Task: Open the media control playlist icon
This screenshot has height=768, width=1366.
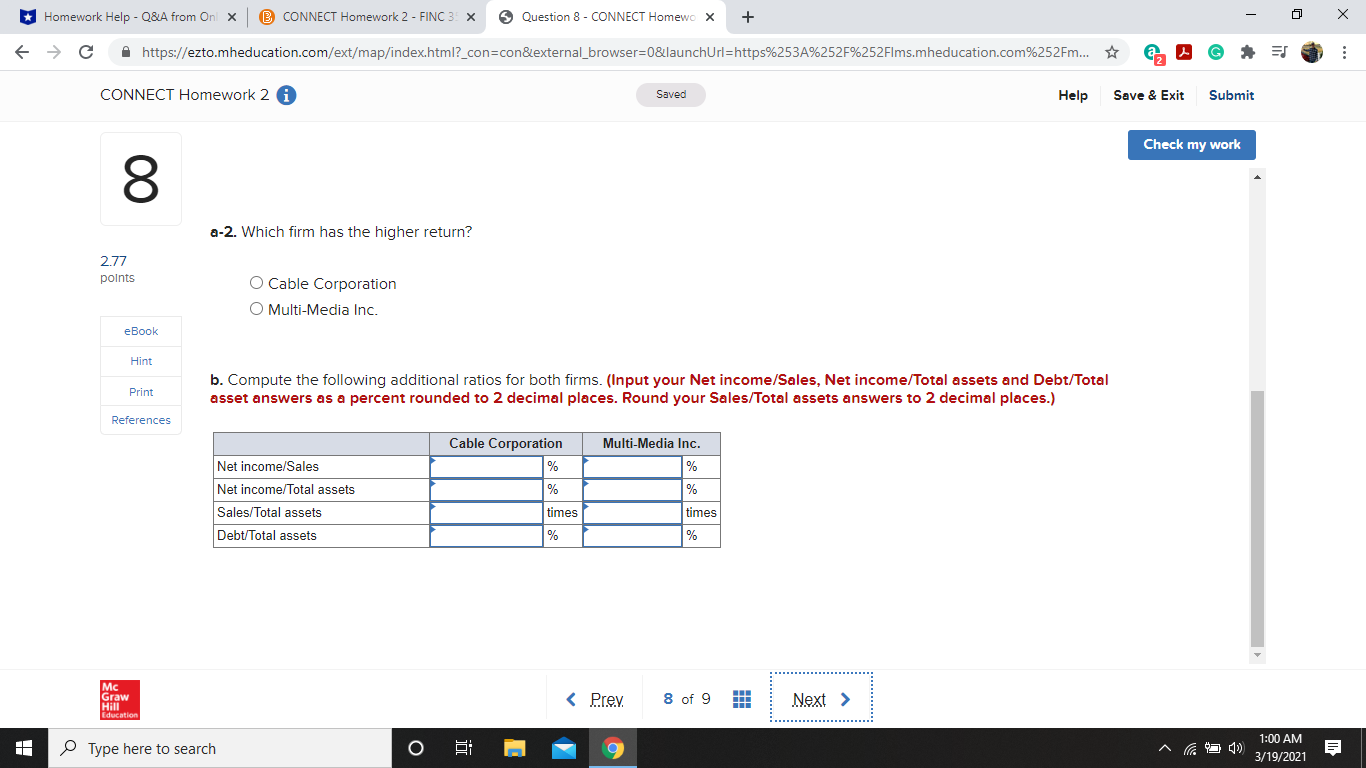Action: 1278,52
